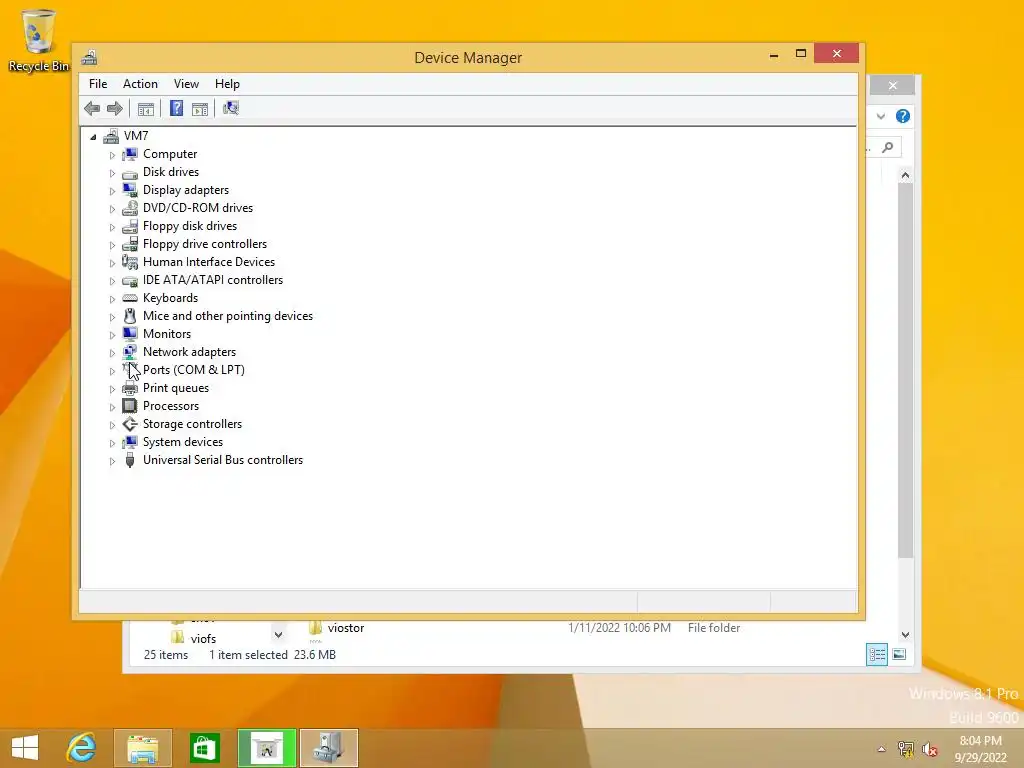Click Explorer help question mark icon
This screenshot has height=768, width=1024.
(903, 116)
